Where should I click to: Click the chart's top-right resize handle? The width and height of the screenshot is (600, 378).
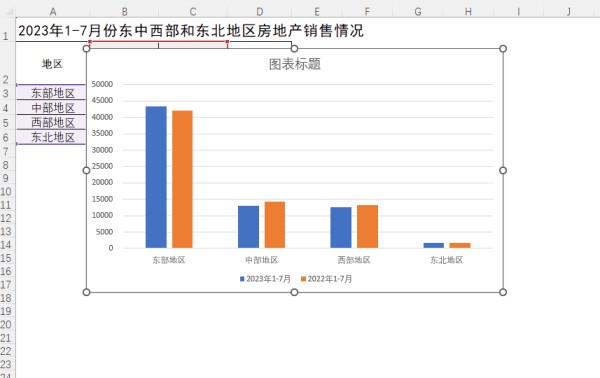point(503,49)
